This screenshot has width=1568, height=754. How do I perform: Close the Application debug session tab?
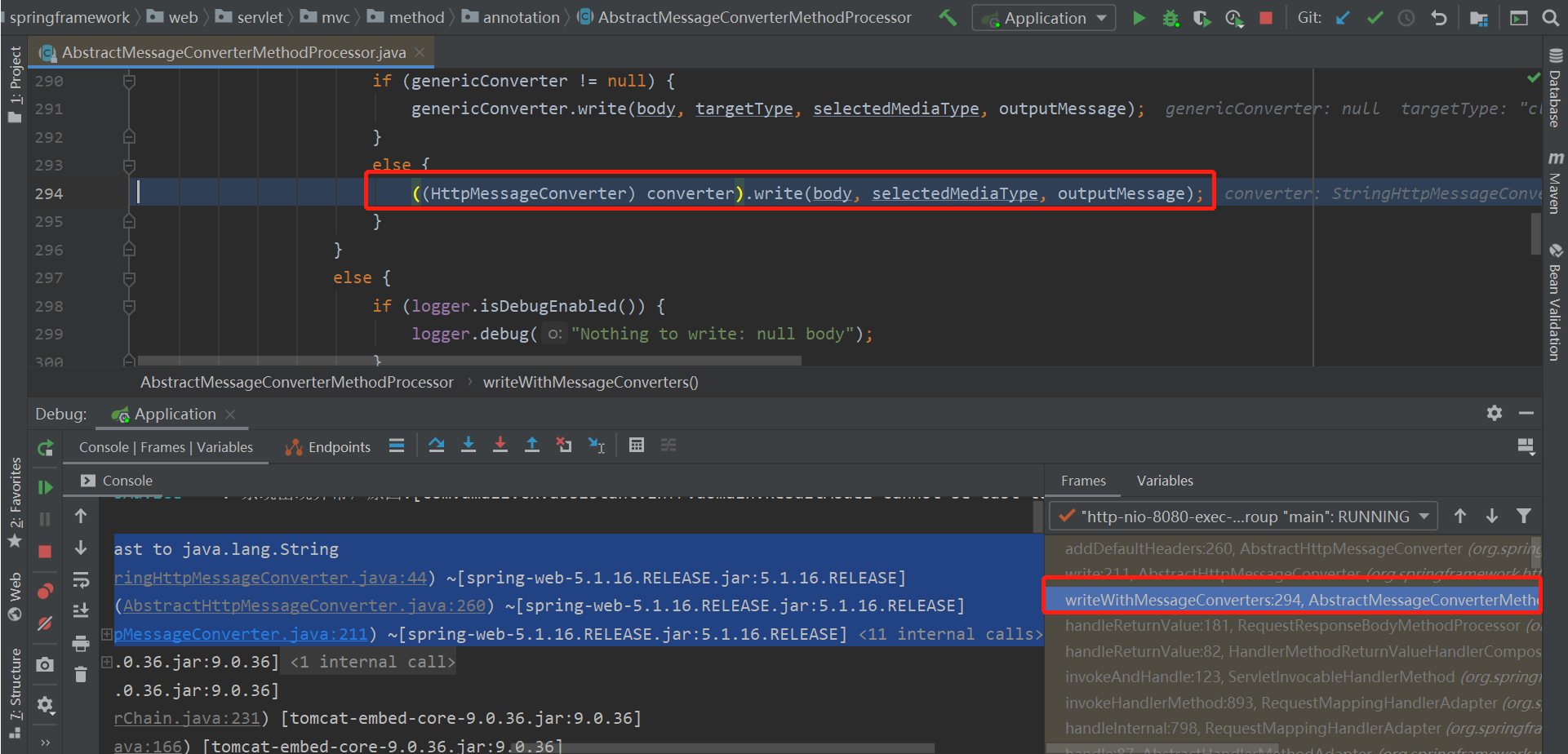point(231,415)
